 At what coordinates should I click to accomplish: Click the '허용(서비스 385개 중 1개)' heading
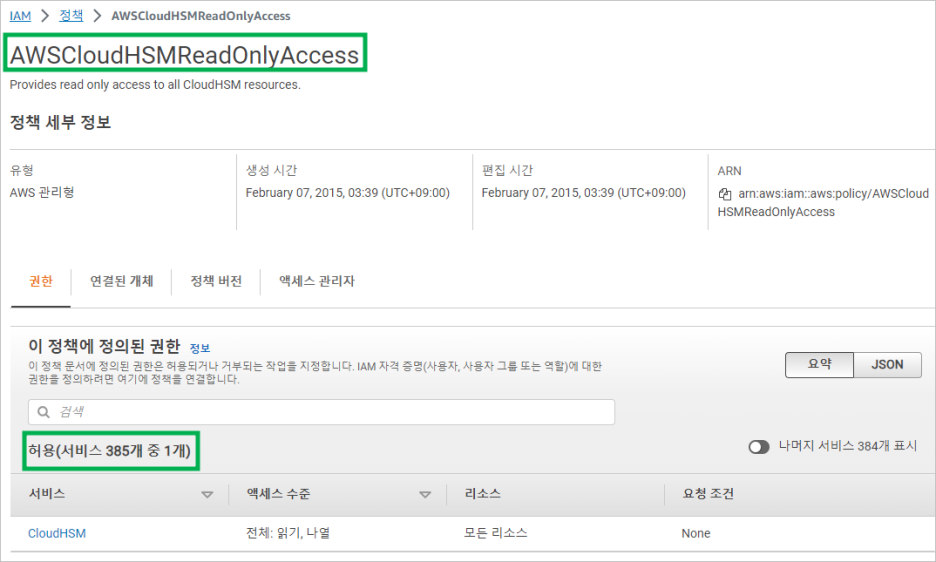109,450
